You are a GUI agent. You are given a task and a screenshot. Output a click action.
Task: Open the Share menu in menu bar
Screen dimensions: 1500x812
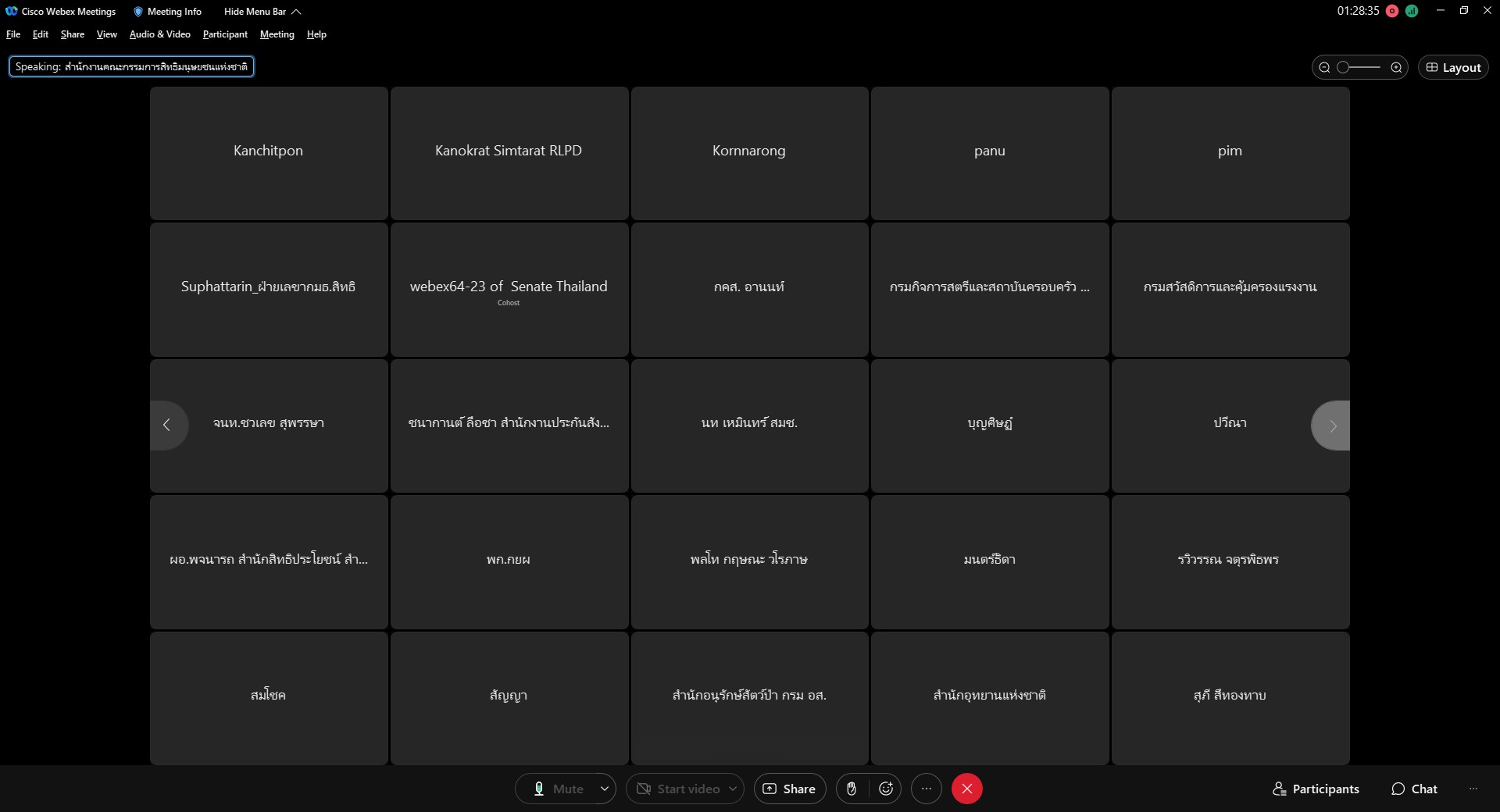73,34
